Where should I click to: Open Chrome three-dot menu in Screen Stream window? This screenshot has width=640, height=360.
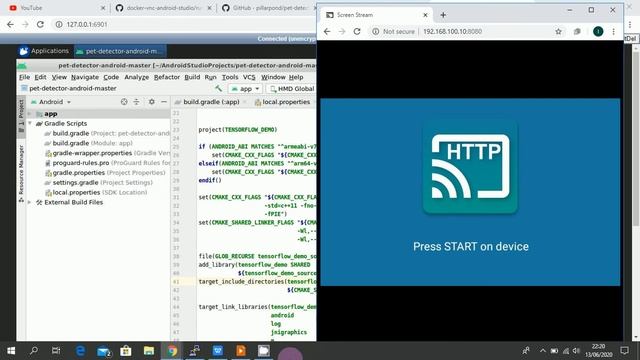(x=613, y=31)
